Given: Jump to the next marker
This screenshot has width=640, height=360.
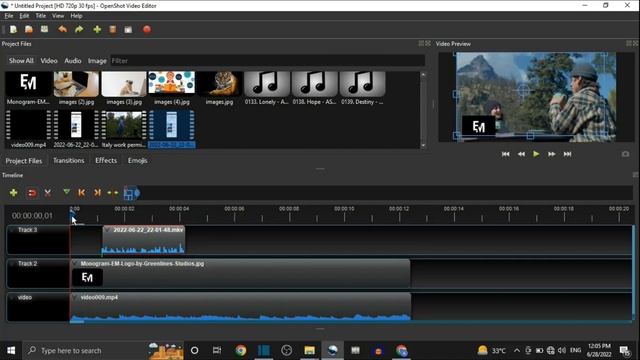Looking at the screenshot, I should [x=97, y=193].
